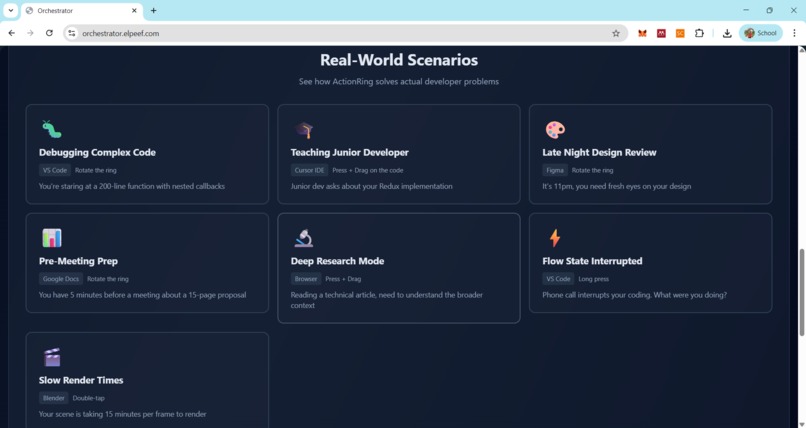This screenshot has width=806, height=428.
Task: Click the Blender tag
Action: pos(53,398)
